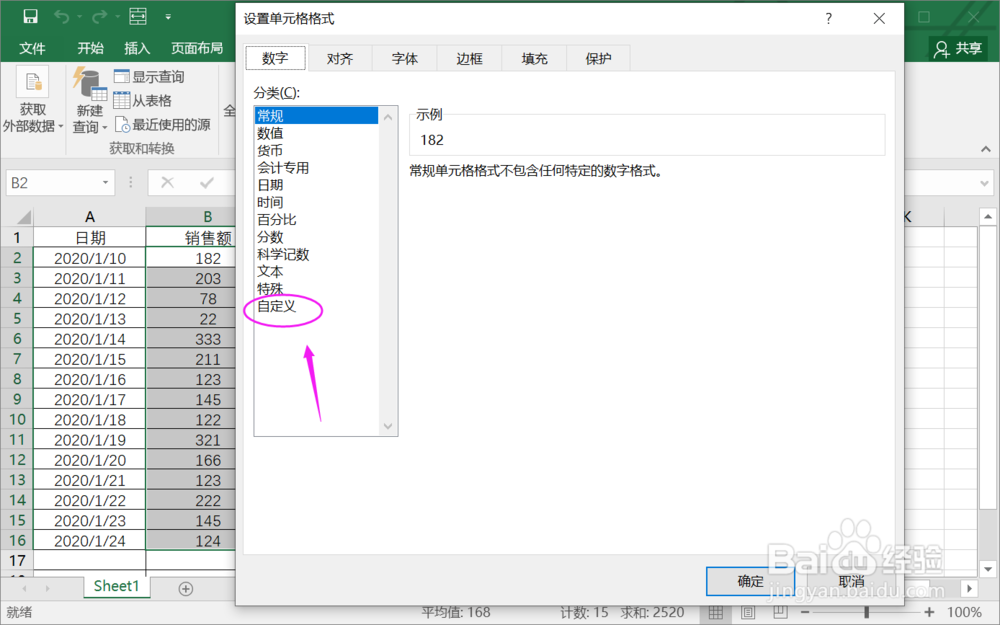Screen dimensions: 1000x625
Task: Open the Name Box dropdown arrow
Action: (x=105, y=183)
